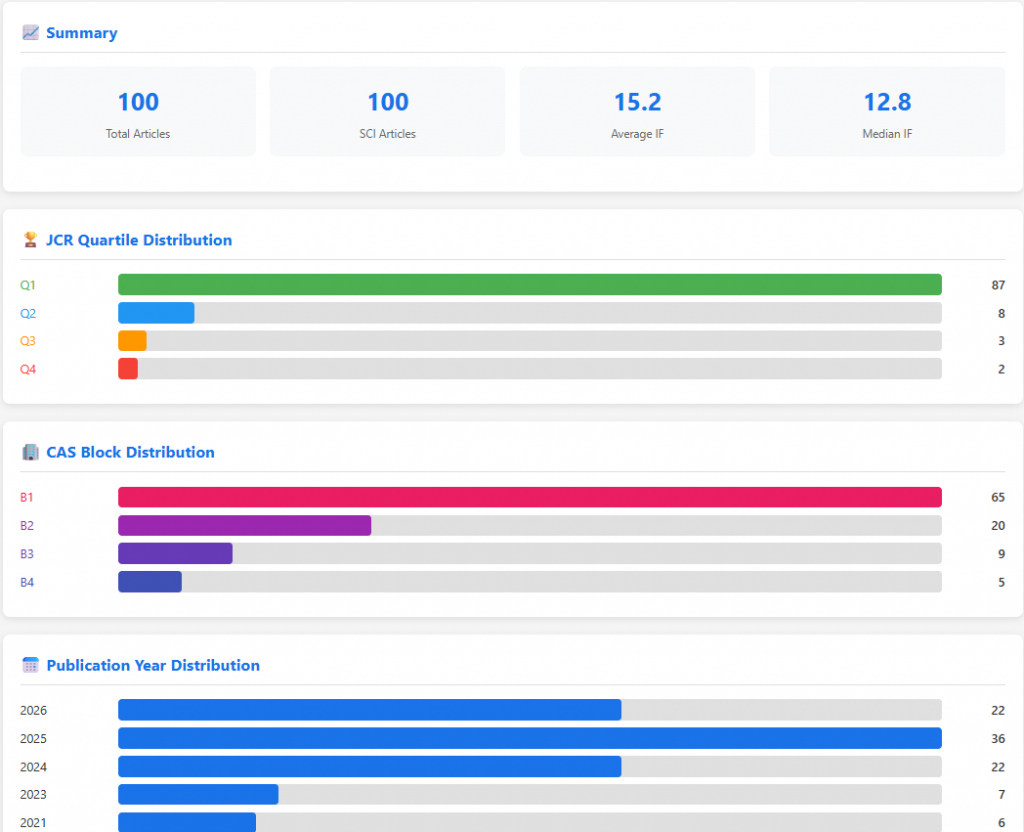
Task: Click the Median IF card
Action: tap(887, 111)
